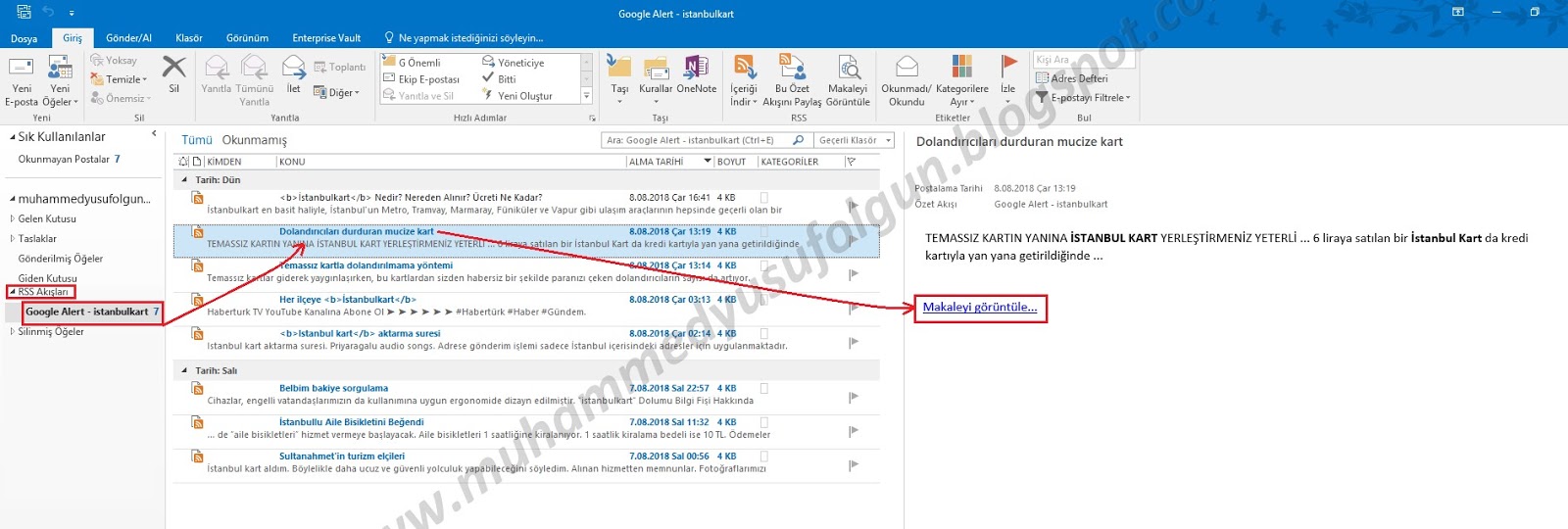This screenshot has width=1568, height=529.
Task: Open the E-postayı Filtrele dropdown
Action: [x=1083, y=97]
